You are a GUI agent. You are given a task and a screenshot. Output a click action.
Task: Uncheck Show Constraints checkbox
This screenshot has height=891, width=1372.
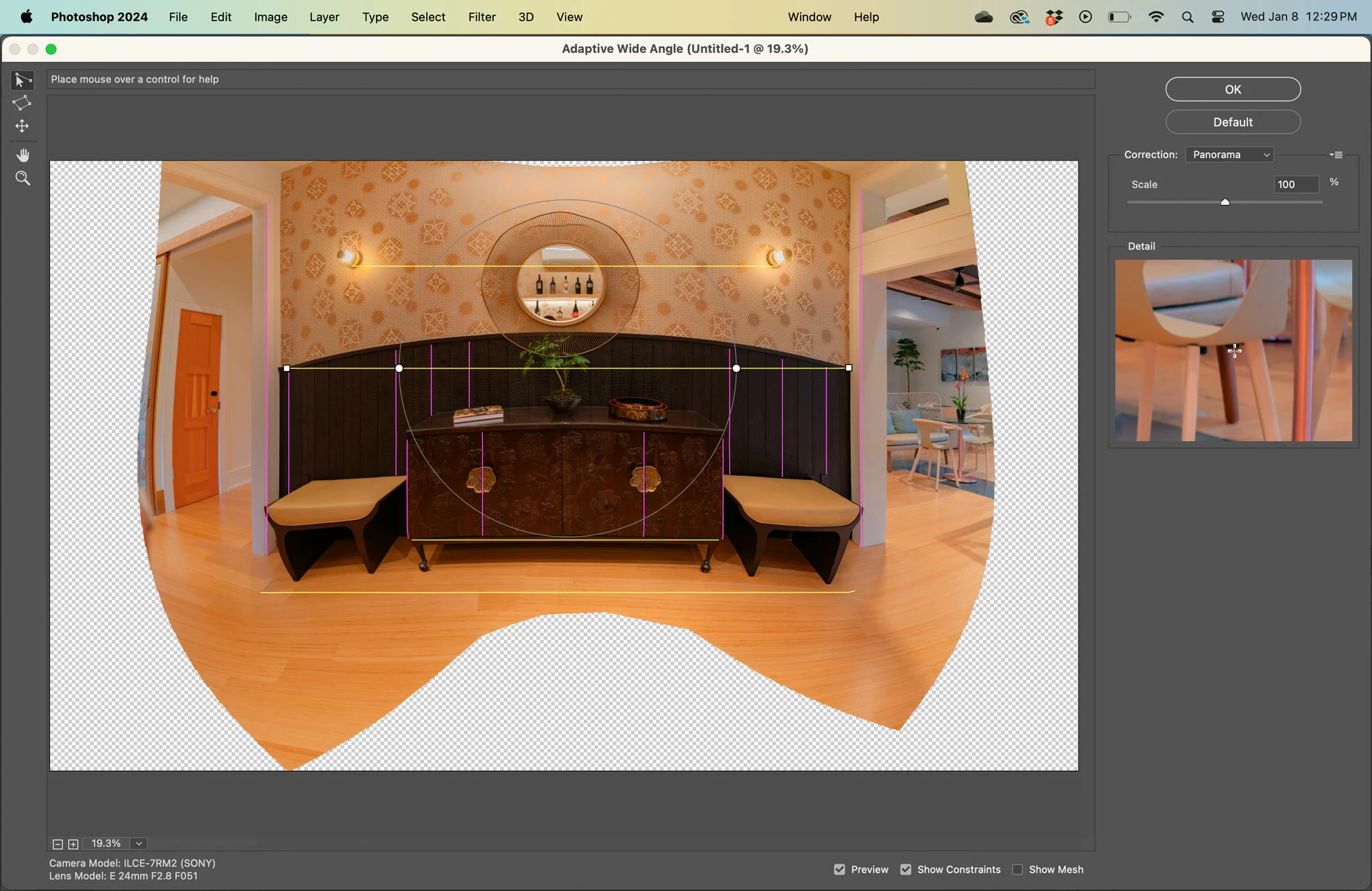pyautogui.click(x=906, y=870)
